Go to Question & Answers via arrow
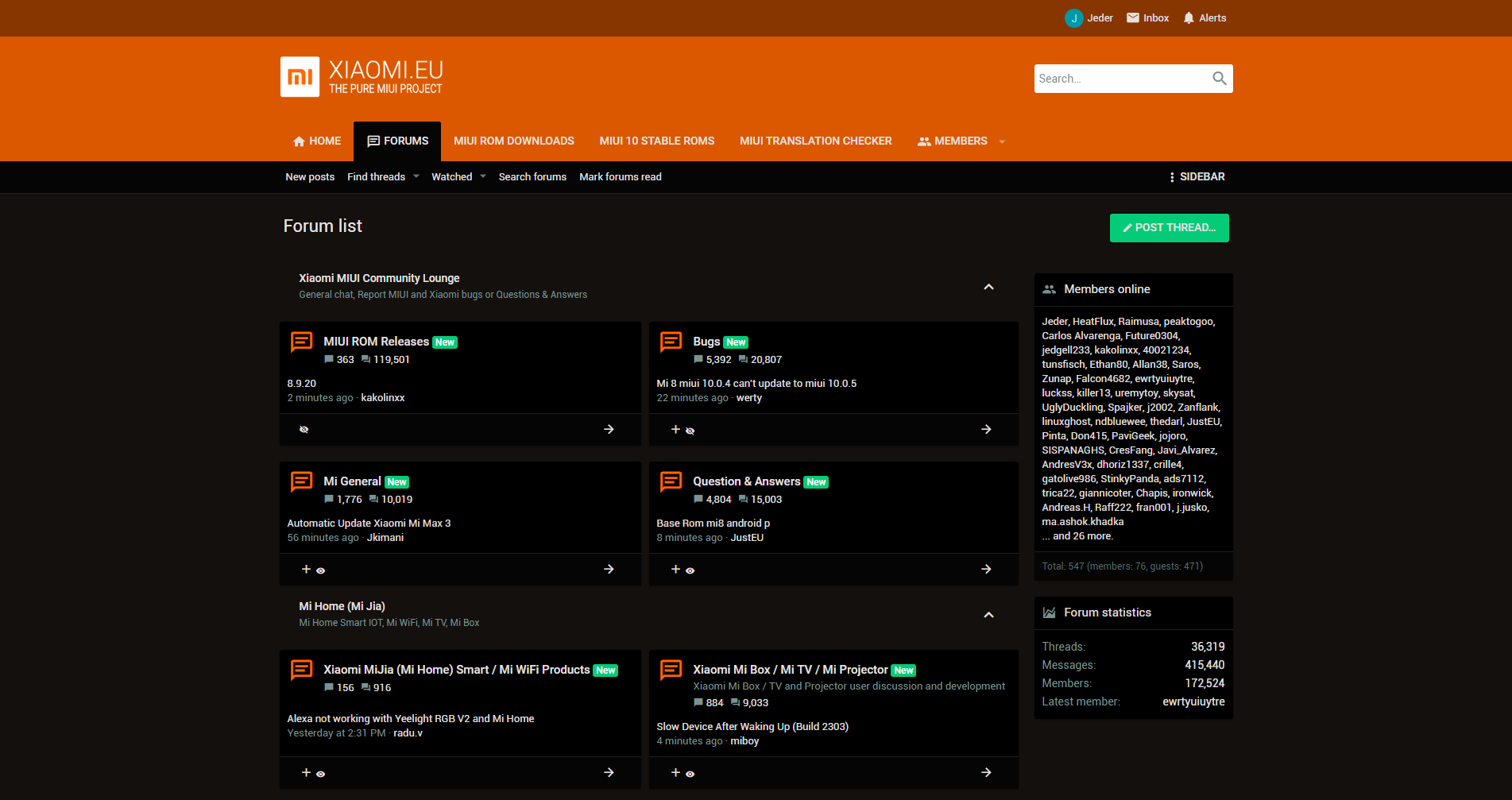Screen dimensions: 1512x800 tap(986, 569)
